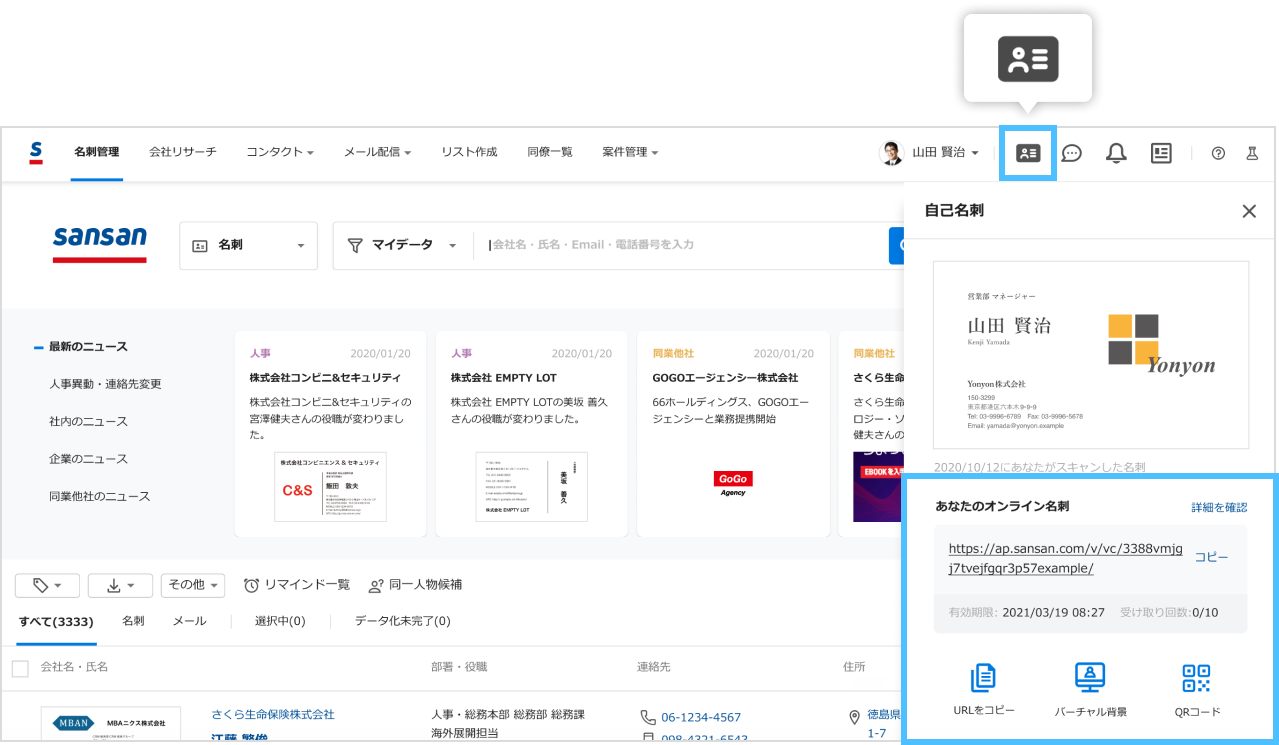Open the EMPTY LOT business card thumbnail
Image resolution: width=1279 pixels, height=745 pixels.
pos(531,487)
